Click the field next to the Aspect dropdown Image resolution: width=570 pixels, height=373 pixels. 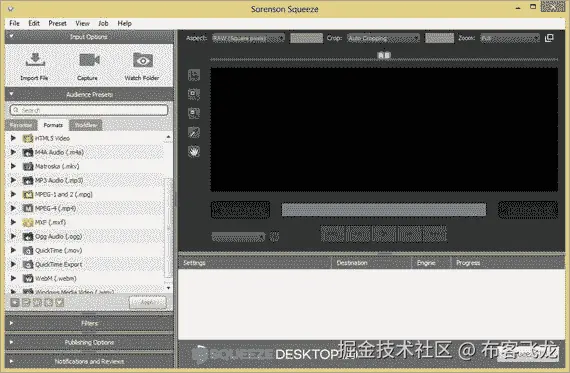pos(306,38)
